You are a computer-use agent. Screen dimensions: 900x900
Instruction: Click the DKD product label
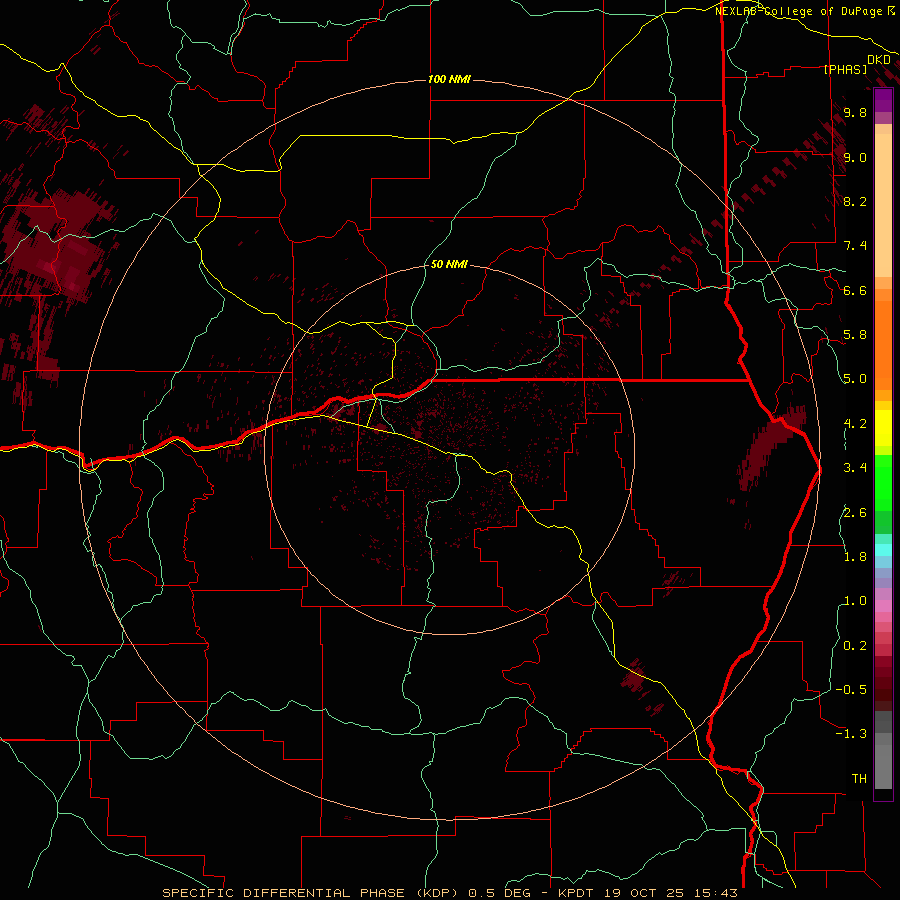[x=878, y=60]
